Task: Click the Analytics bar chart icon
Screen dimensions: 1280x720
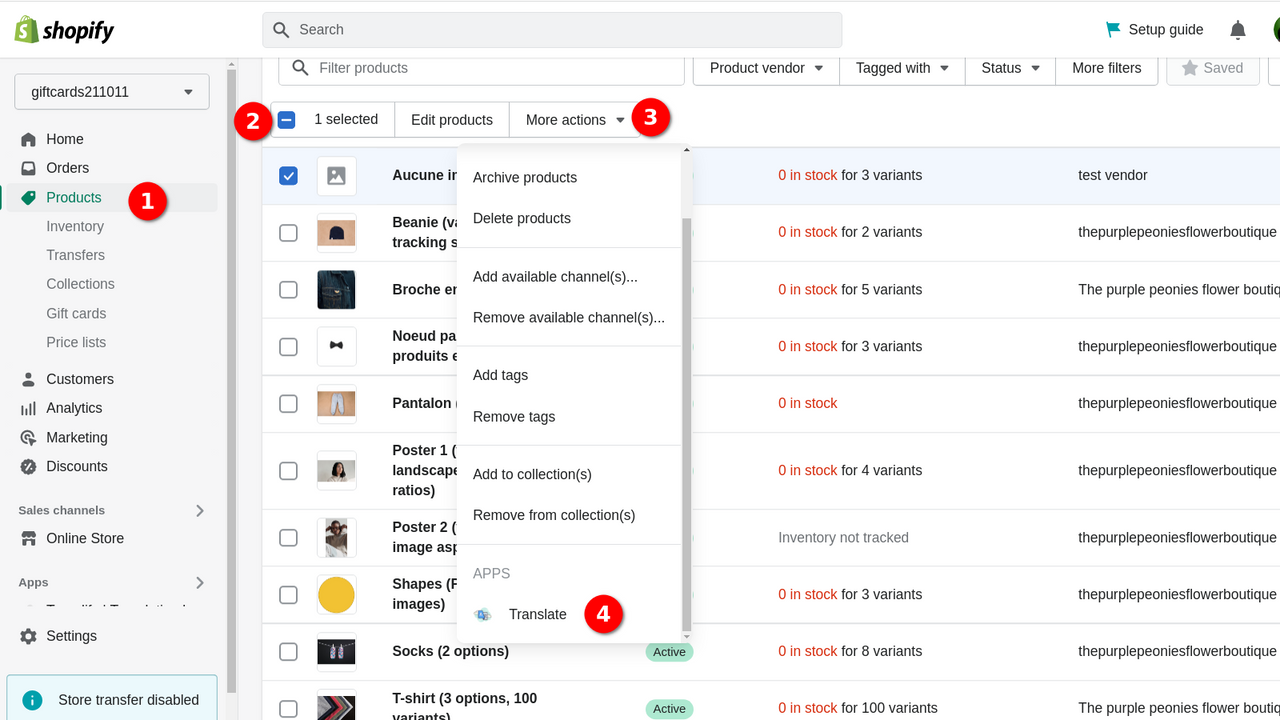Action: [x=28, y=408]
